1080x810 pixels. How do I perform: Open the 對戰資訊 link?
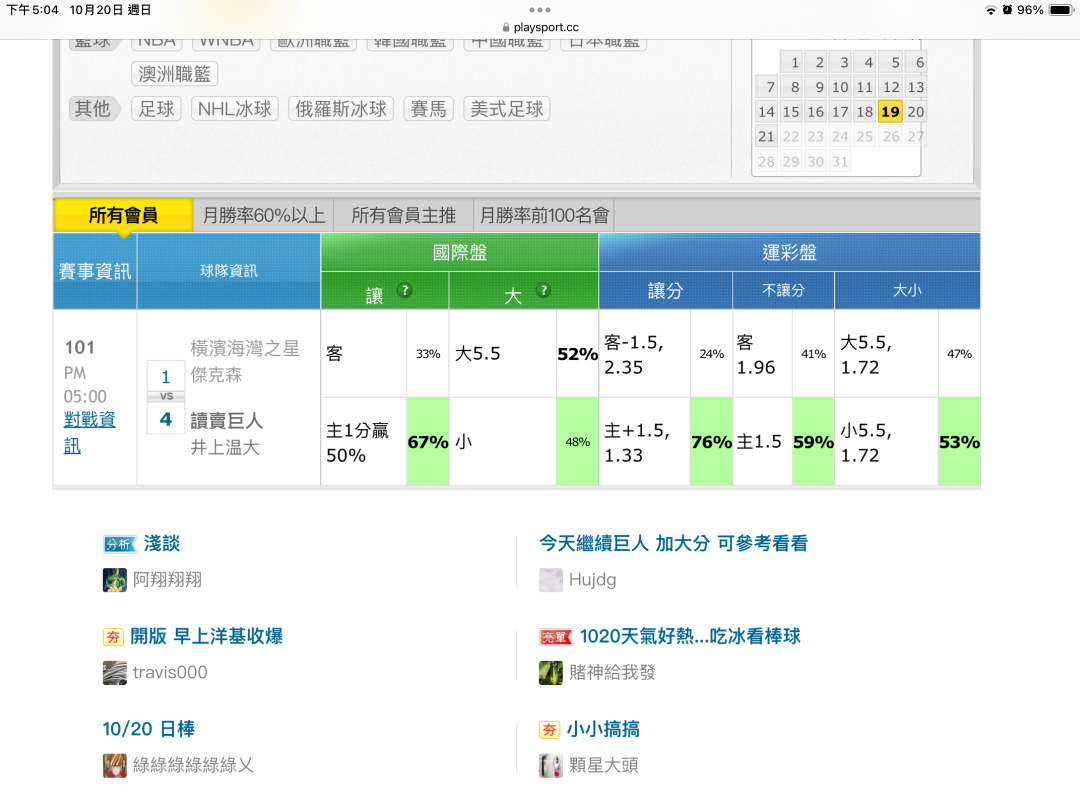coord(90,433)
